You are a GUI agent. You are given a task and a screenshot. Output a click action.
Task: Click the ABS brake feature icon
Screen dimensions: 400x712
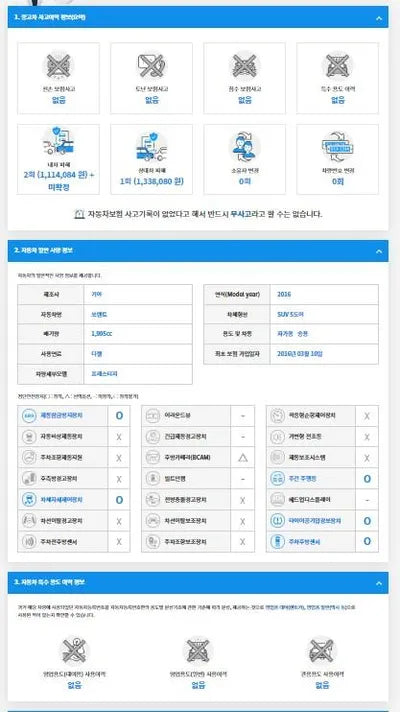29,415
